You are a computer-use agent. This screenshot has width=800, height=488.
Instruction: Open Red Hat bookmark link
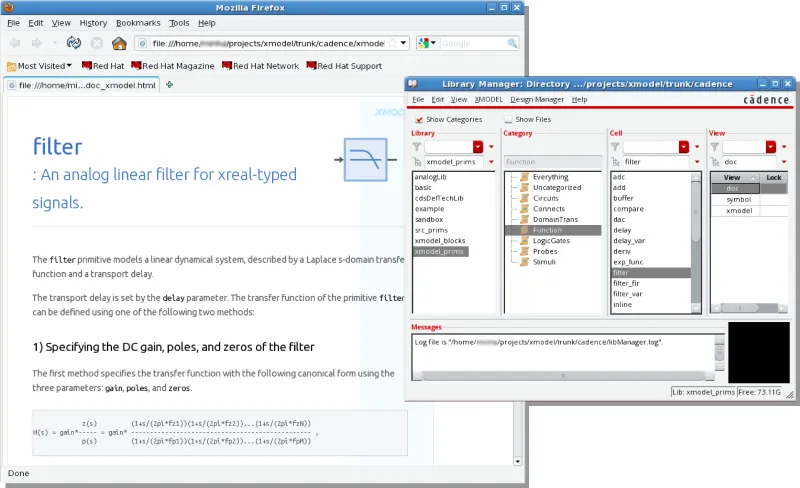[103, 66]
